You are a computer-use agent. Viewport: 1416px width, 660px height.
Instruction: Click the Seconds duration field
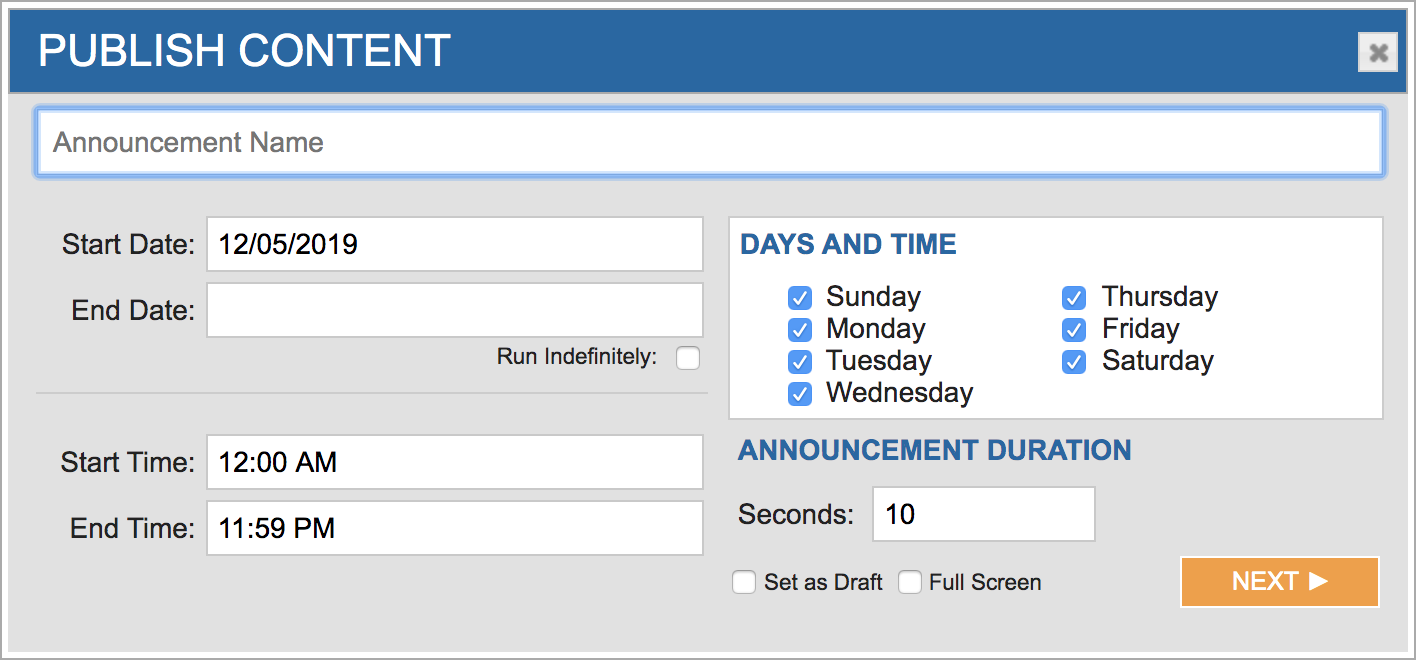point(983,514)
